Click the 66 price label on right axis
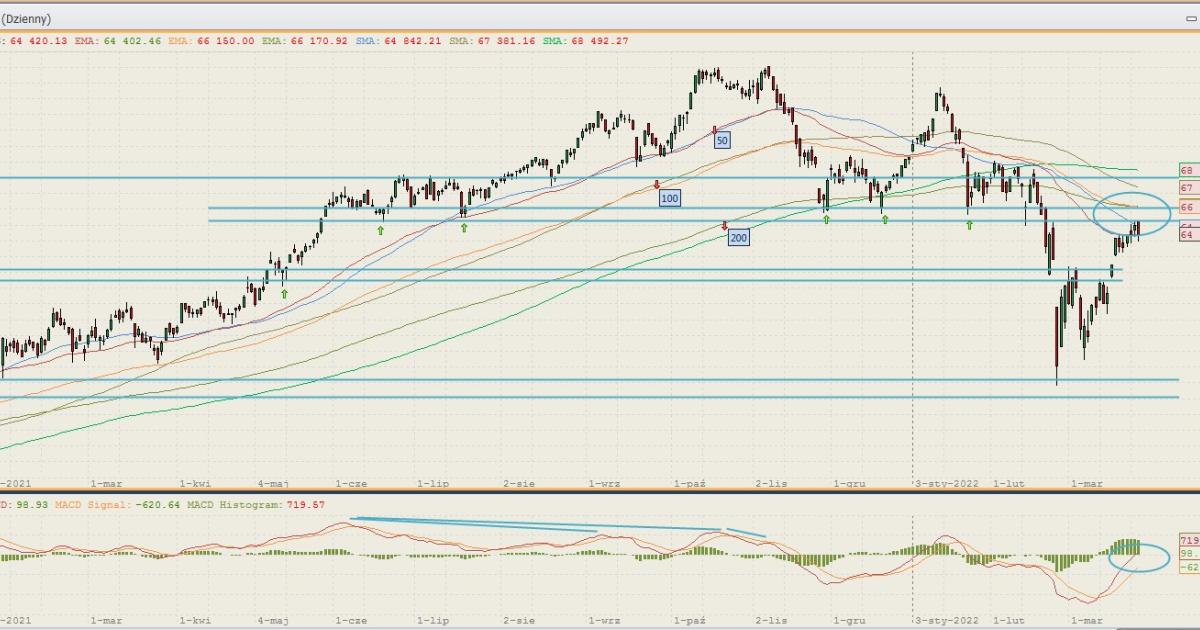Image resolution: width=1200 pixels, height=630 pixels. [x=1188, y=207]
